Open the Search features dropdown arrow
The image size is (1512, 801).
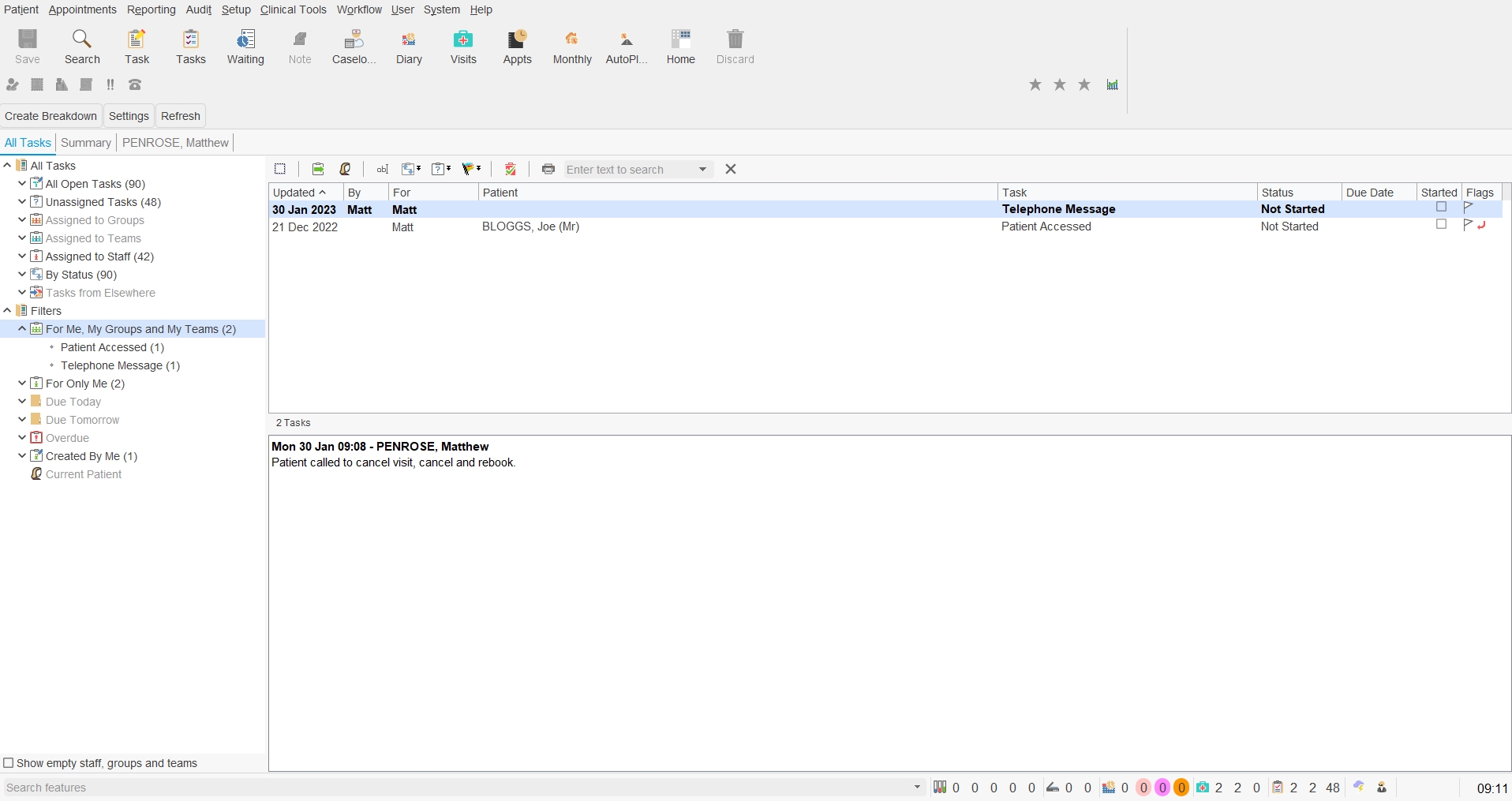pyautogui.click(x=917, y=787)
